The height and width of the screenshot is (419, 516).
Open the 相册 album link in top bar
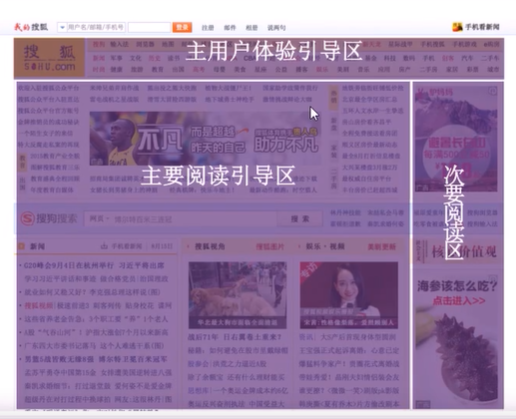[x=252, y=28]
